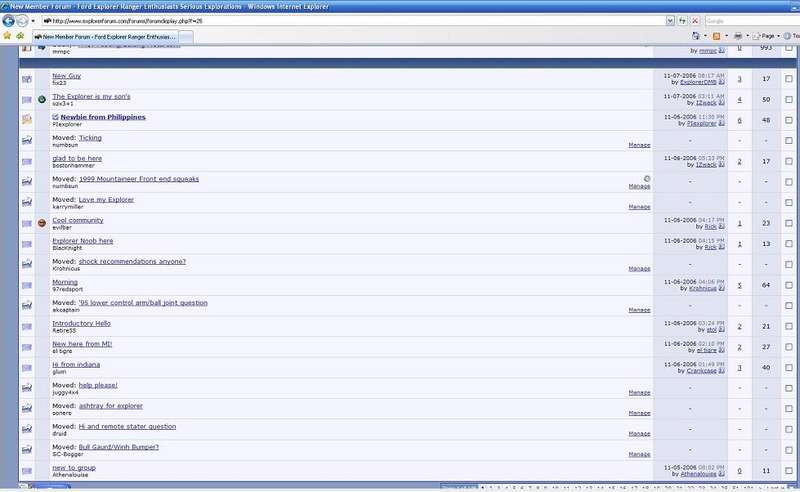Click the Home page toolbar icon
800x492 pixels.
[696, 36]
